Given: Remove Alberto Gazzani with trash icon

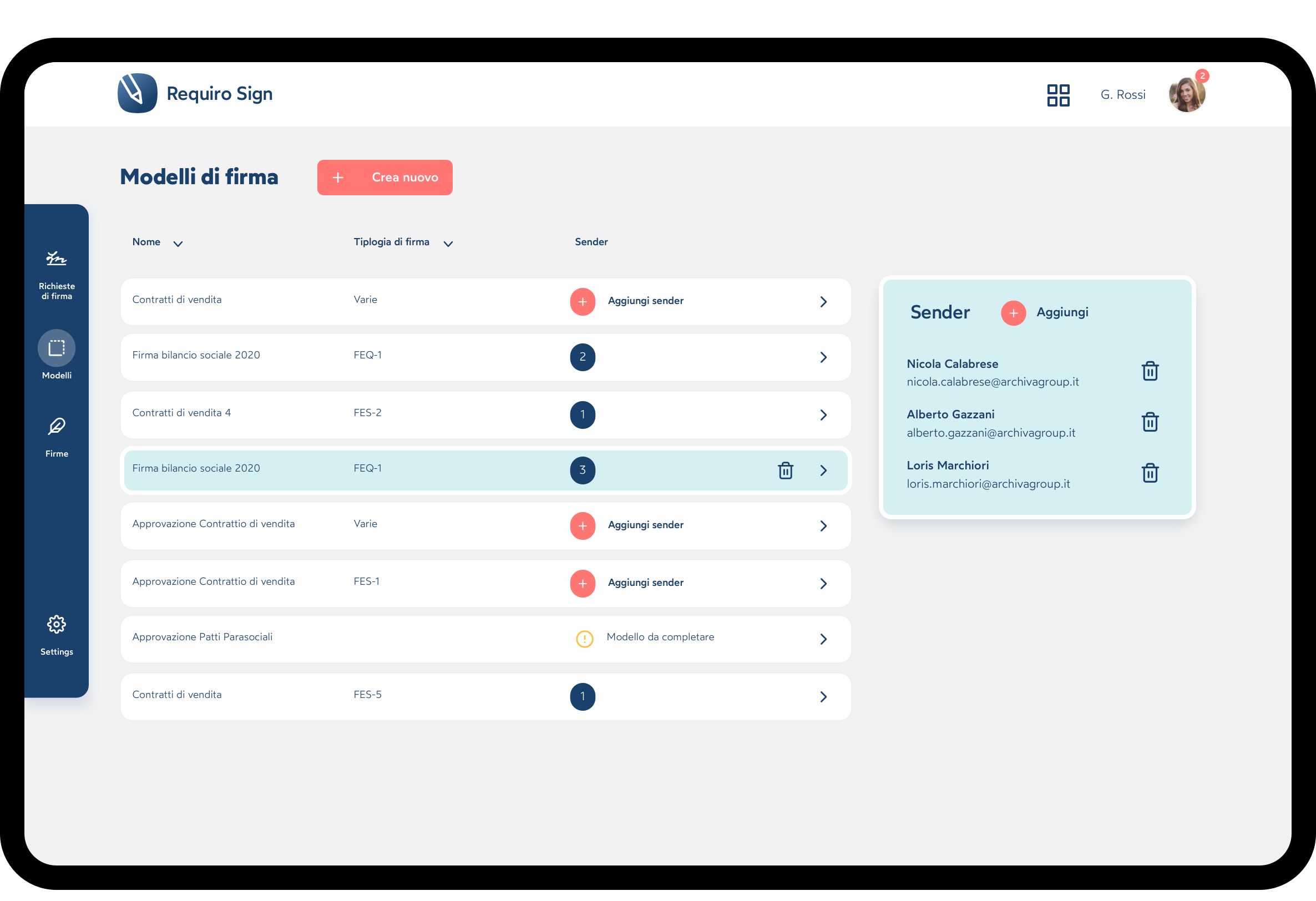Looking at the screenshot, I should 1150,422.
